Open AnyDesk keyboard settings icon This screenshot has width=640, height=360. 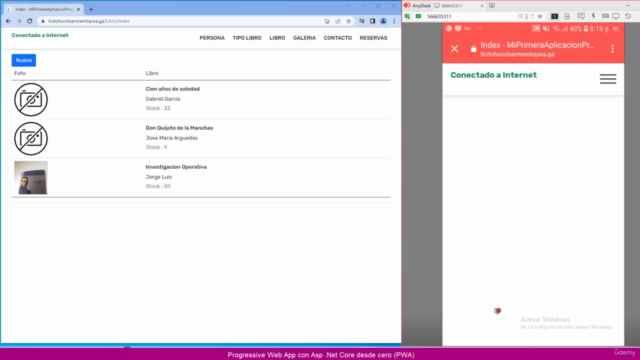tap(605, 16)
